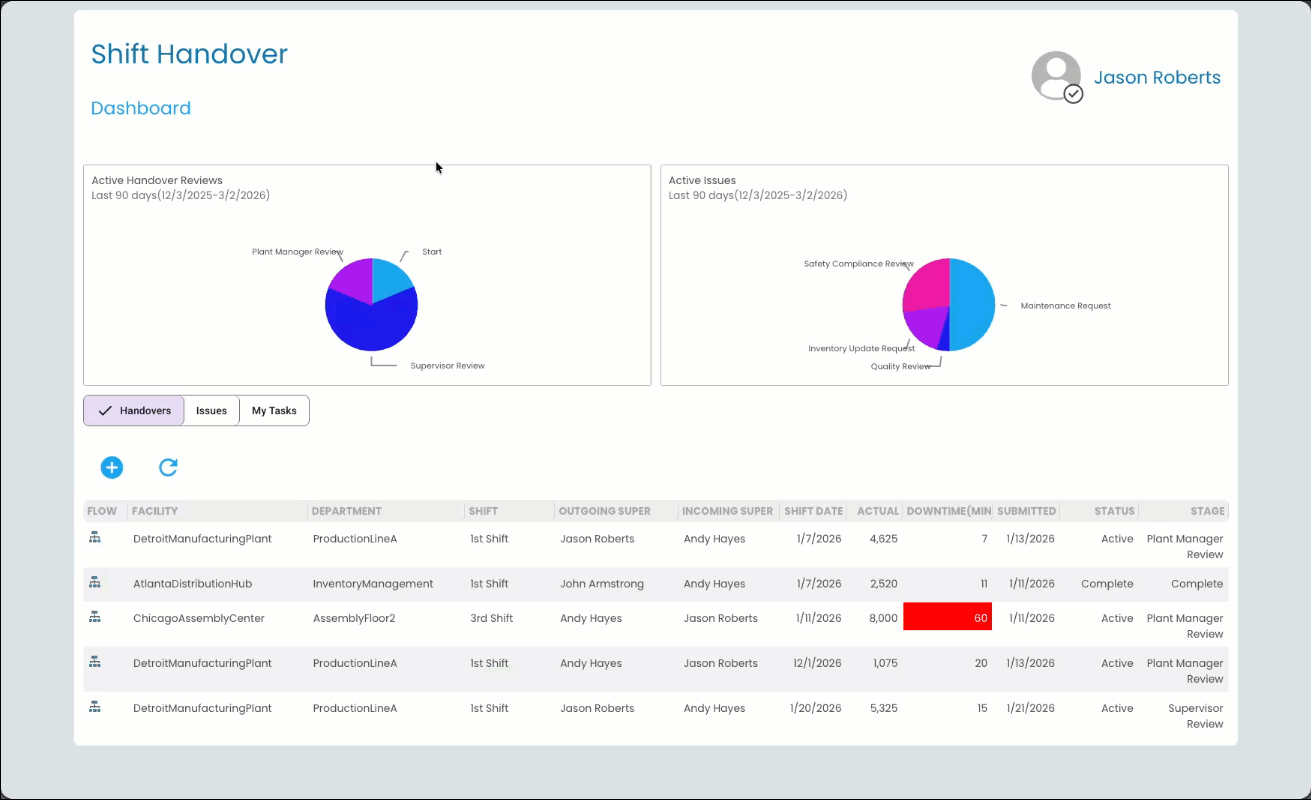Open flow icon for 12/1/2026 Detroit row

[x=95, y=662]
